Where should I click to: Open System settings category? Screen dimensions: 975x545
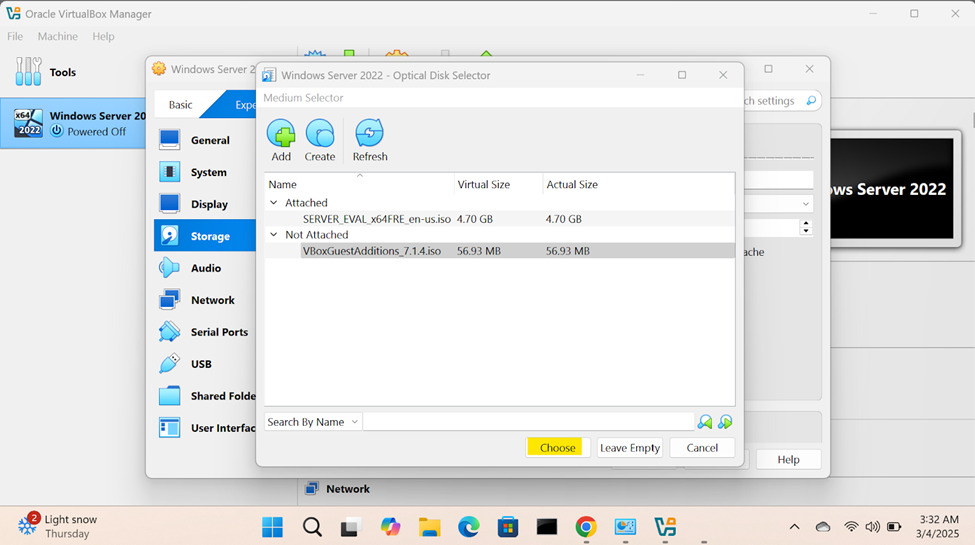pos(205,172)
